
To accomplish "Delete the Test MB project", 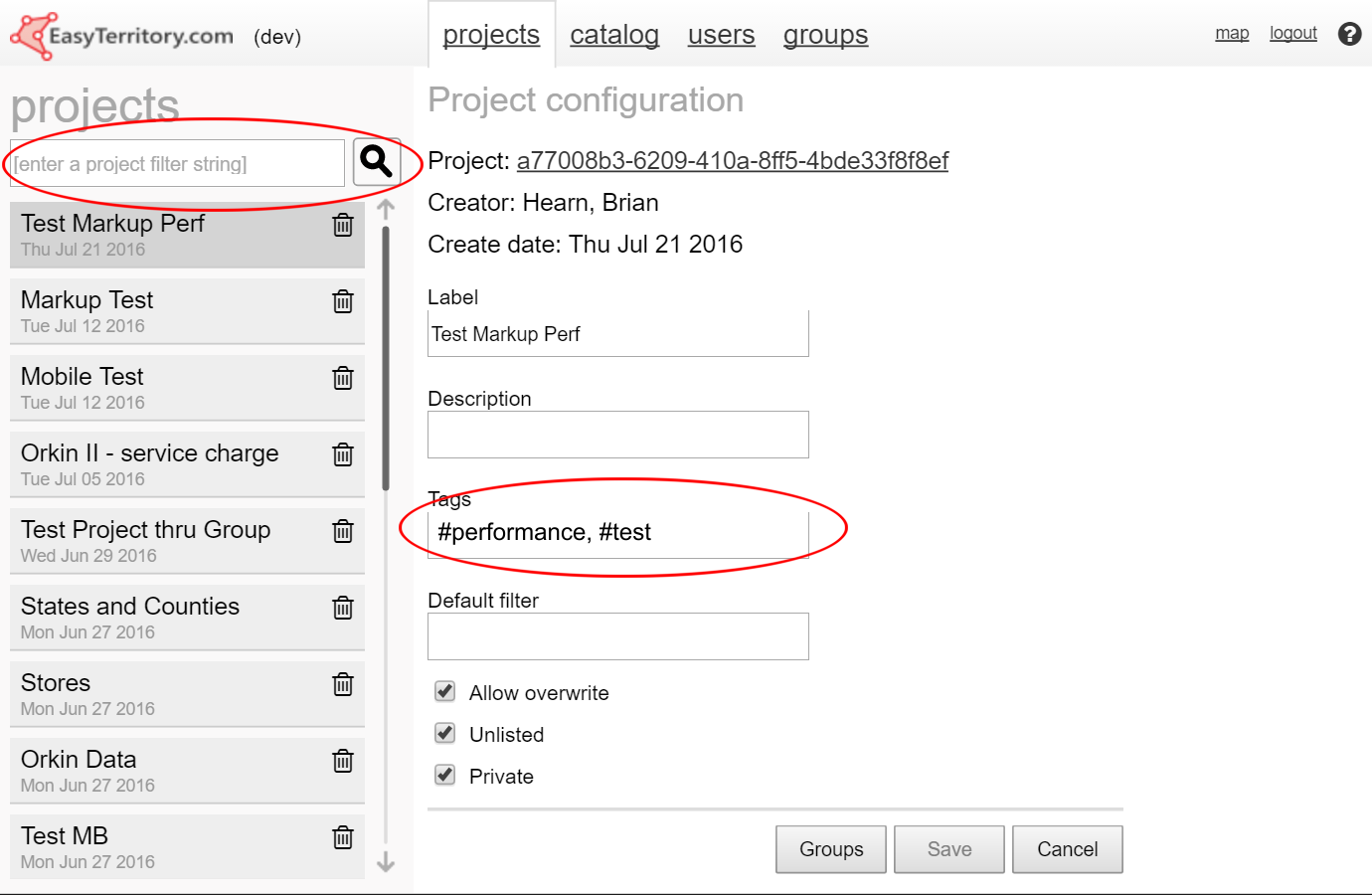I will (343, 837).
